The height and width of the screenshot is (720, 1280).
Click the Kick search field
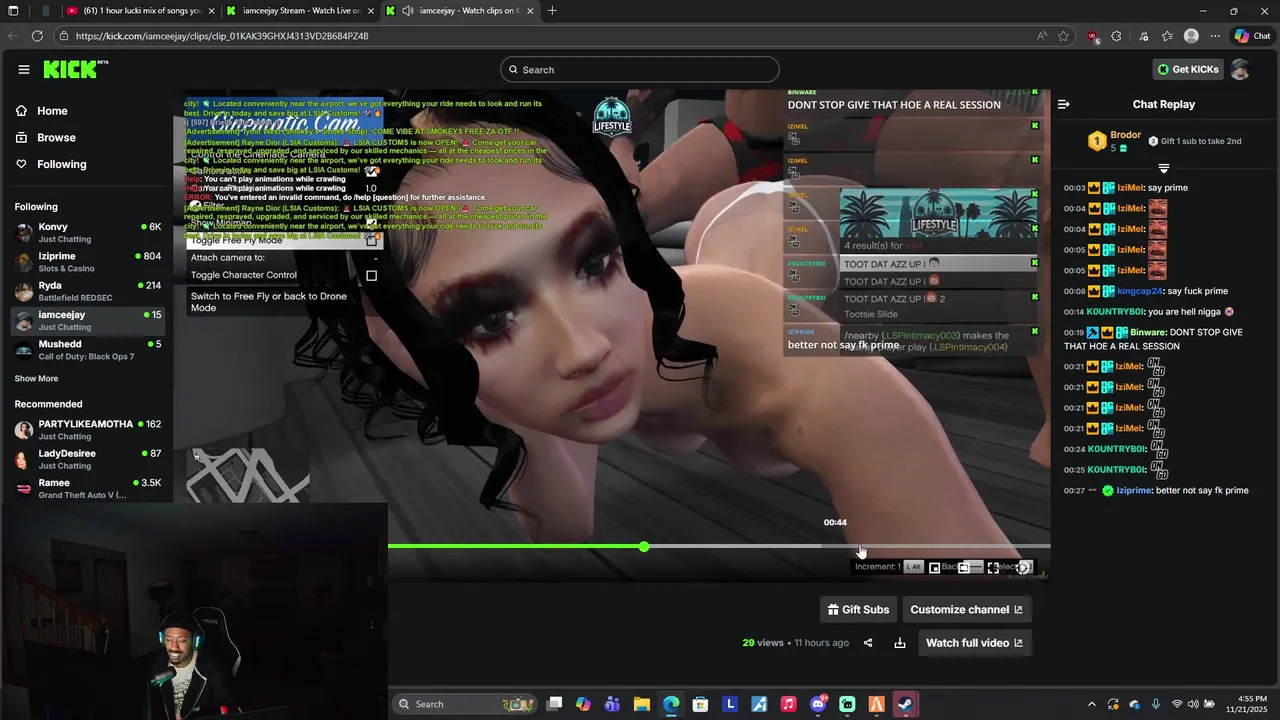(x=640, y=69)
